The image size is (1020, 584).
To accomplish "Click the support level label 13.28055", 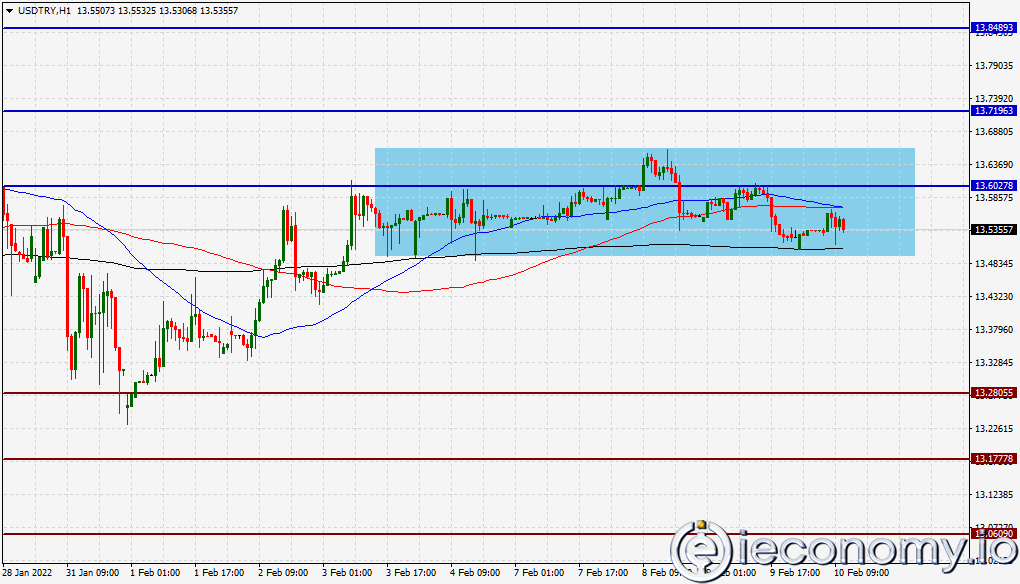I will point(994,393).
